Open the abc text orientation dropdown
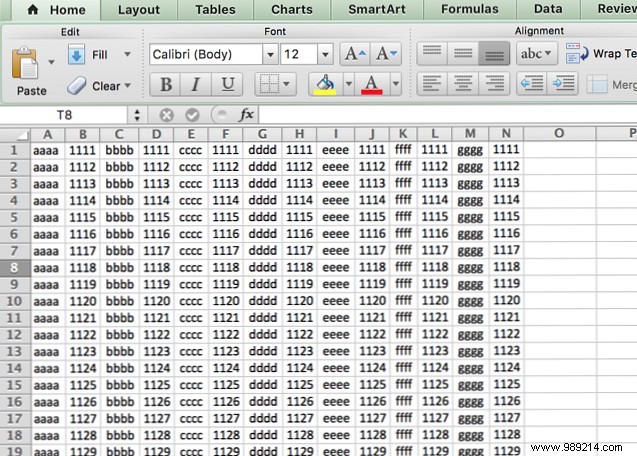 [536, 53]
